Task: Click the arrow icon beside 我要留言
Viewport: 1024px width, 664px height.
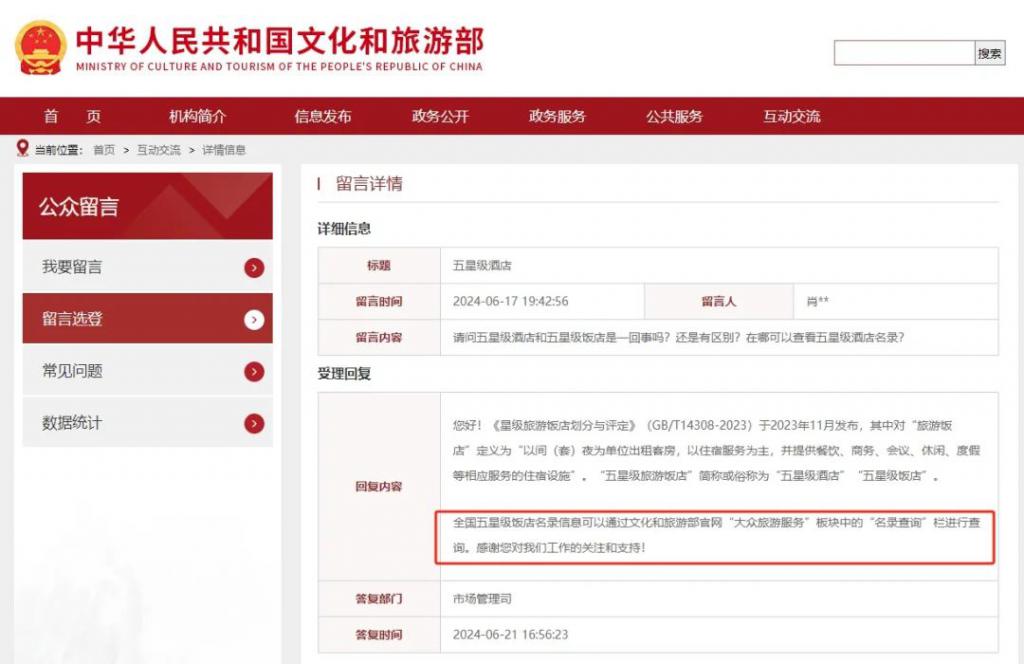Action: click(254, 268)
